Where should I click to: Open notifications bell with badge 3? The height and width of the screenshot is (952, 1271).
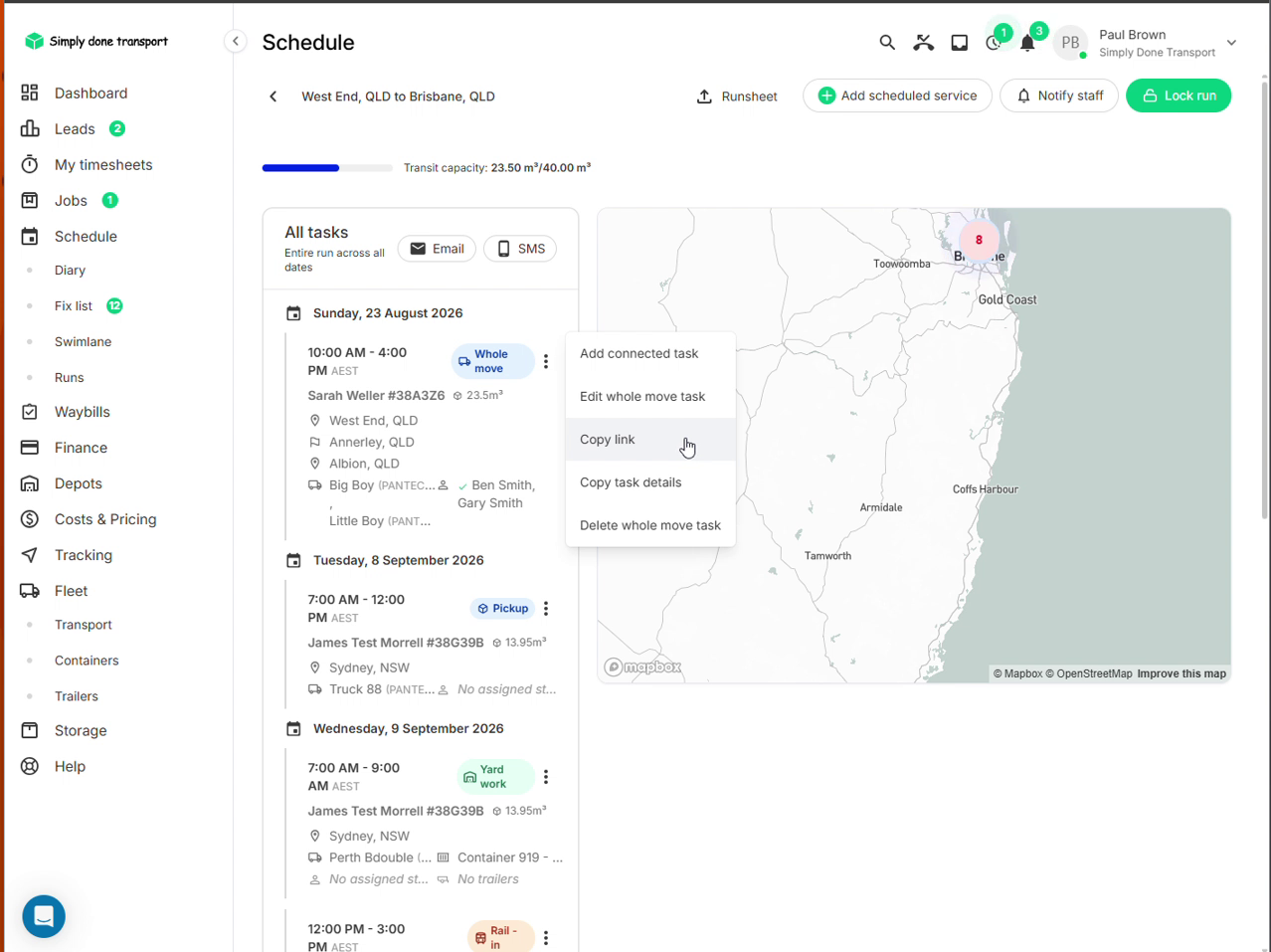[x=1028, y=42]
